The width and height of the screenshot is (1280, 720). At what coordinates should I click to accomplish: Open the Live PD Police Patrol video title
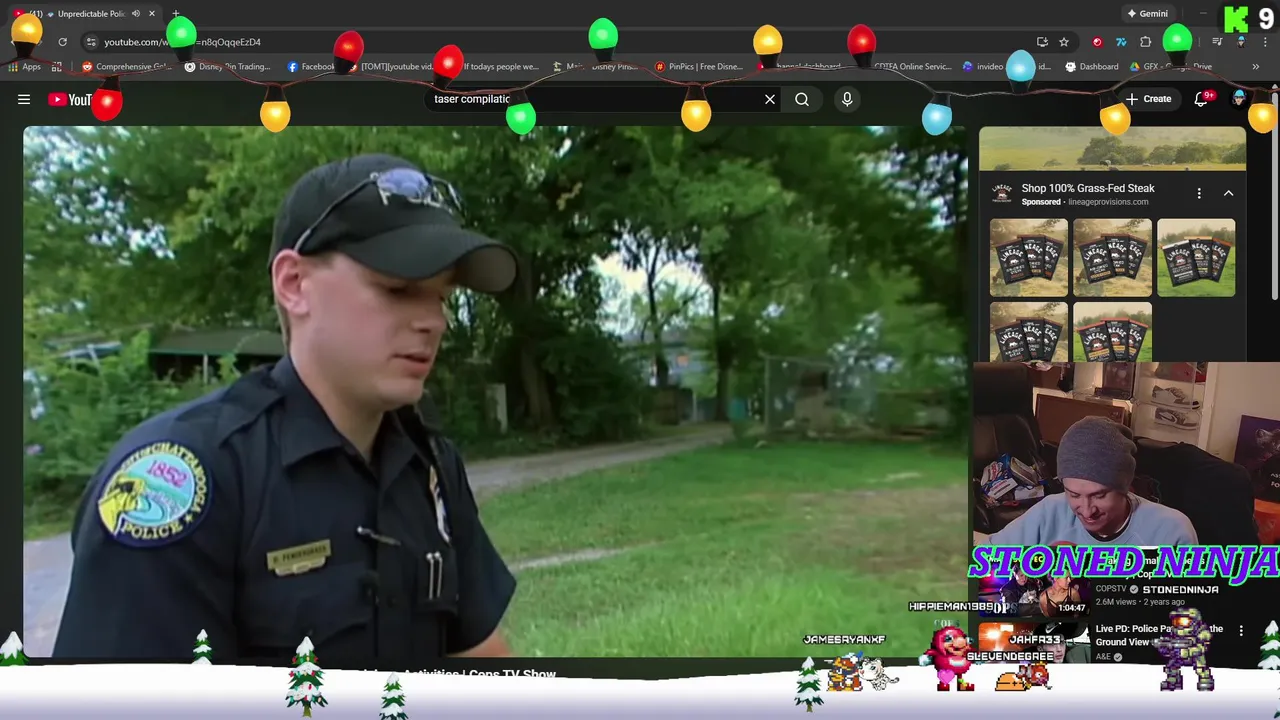tap(1159, 635)
